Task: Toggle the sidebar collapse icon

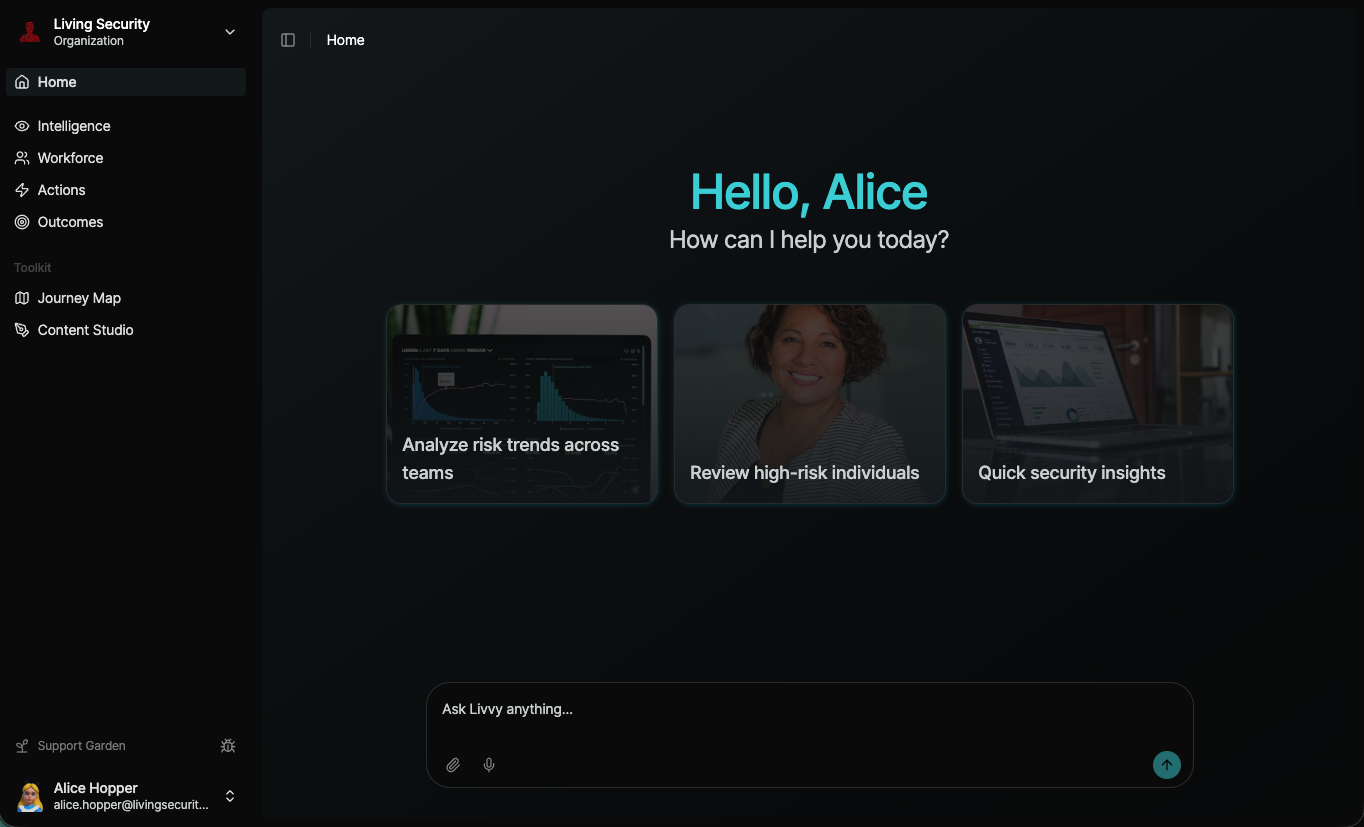Action: click(x=288, y=40)
